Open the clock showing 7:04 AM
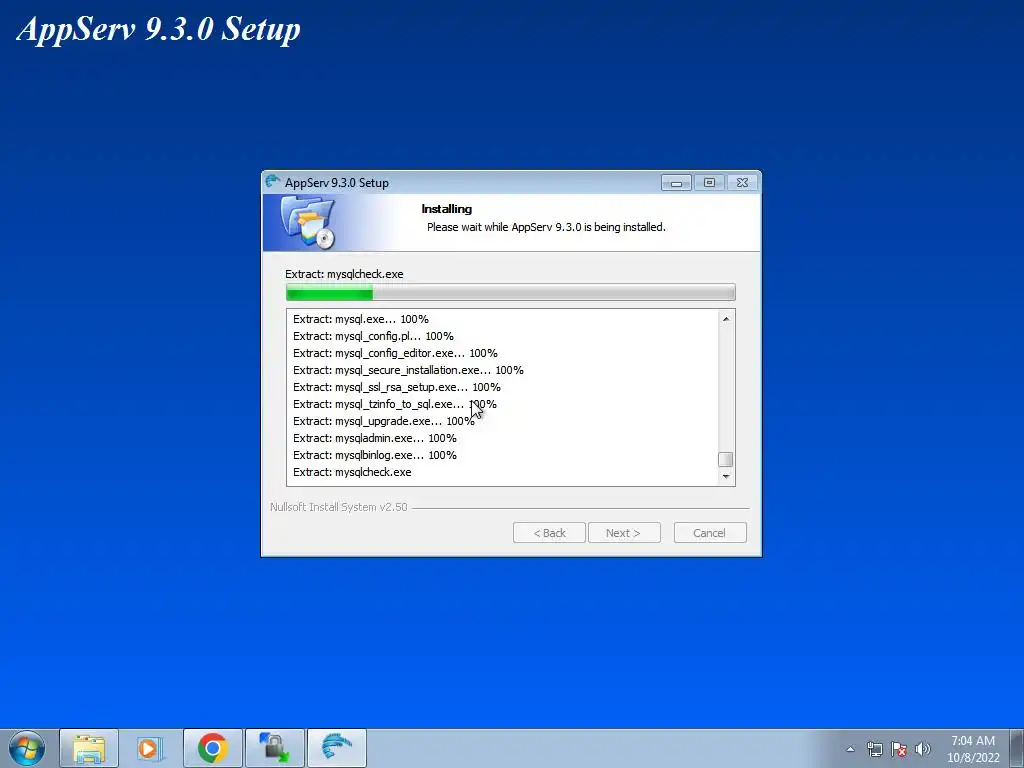This screenshot has height=768, width=1024. pyautogui.click(x=973, y=749)
